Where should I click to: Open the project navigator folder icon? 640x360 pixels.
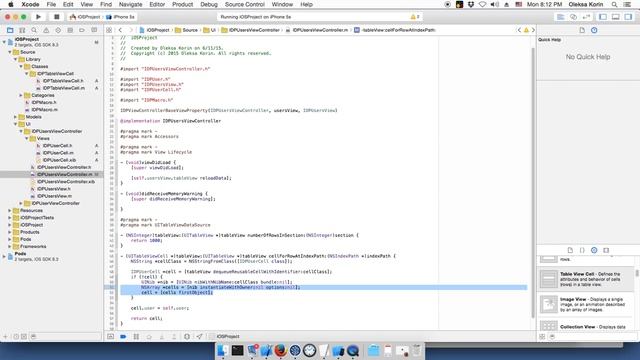(x=10, y=30)
